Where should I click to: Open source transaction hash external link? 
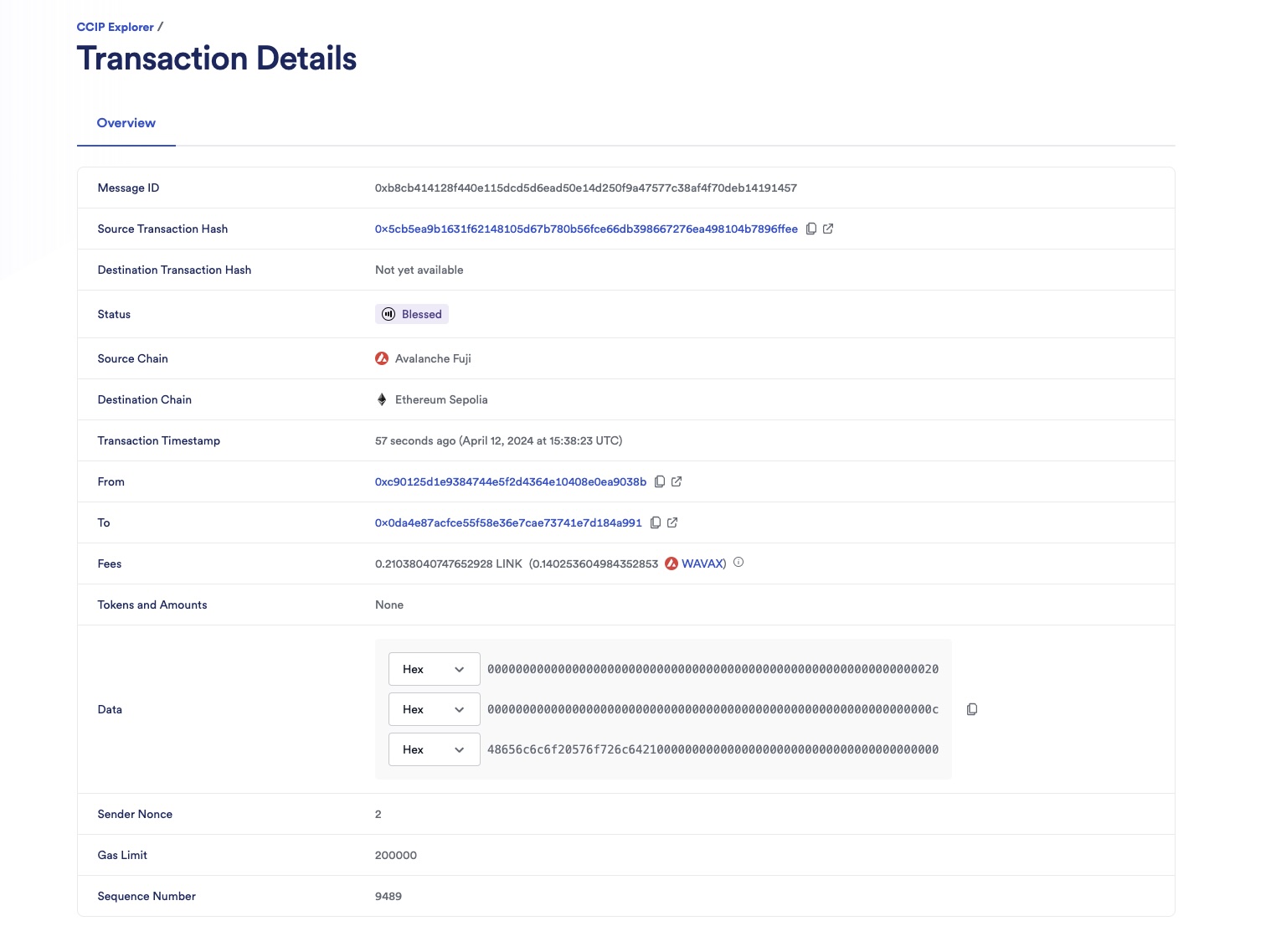(x=828, y=229)
